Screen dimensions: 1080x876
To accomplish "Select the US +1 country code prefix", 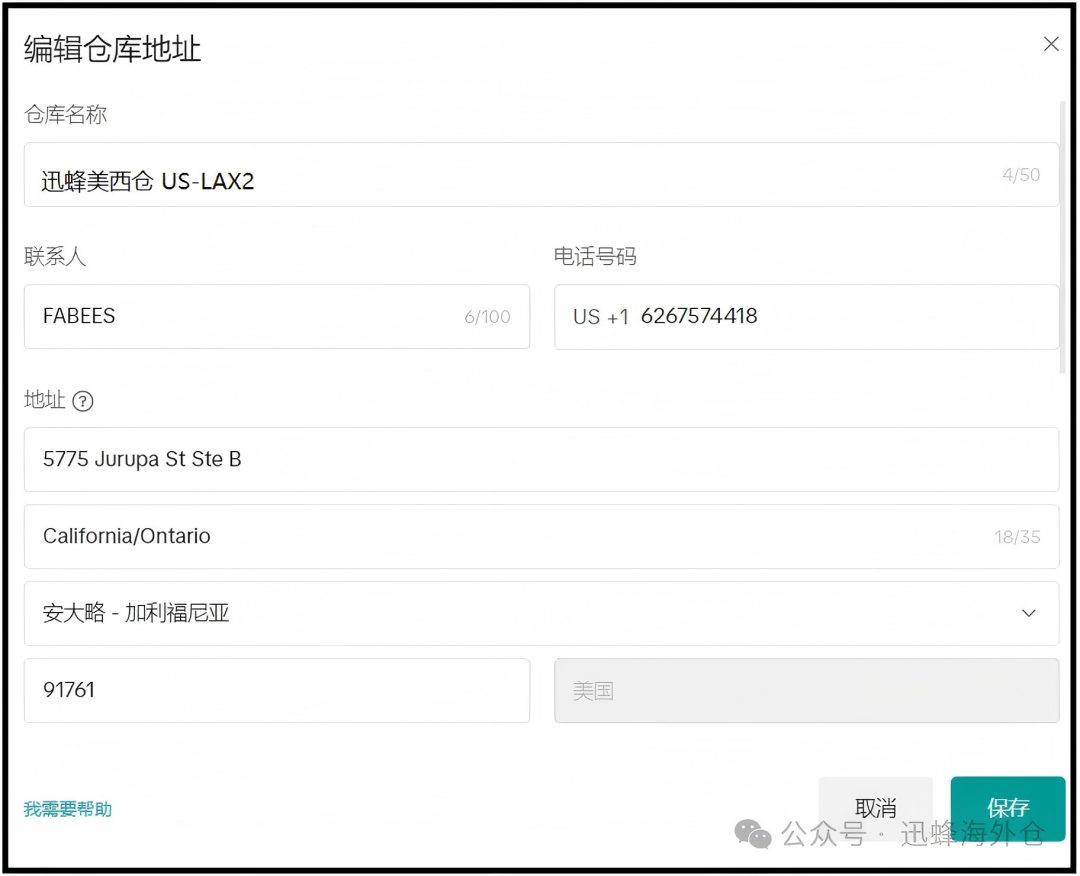I will [x=600, y=317].
